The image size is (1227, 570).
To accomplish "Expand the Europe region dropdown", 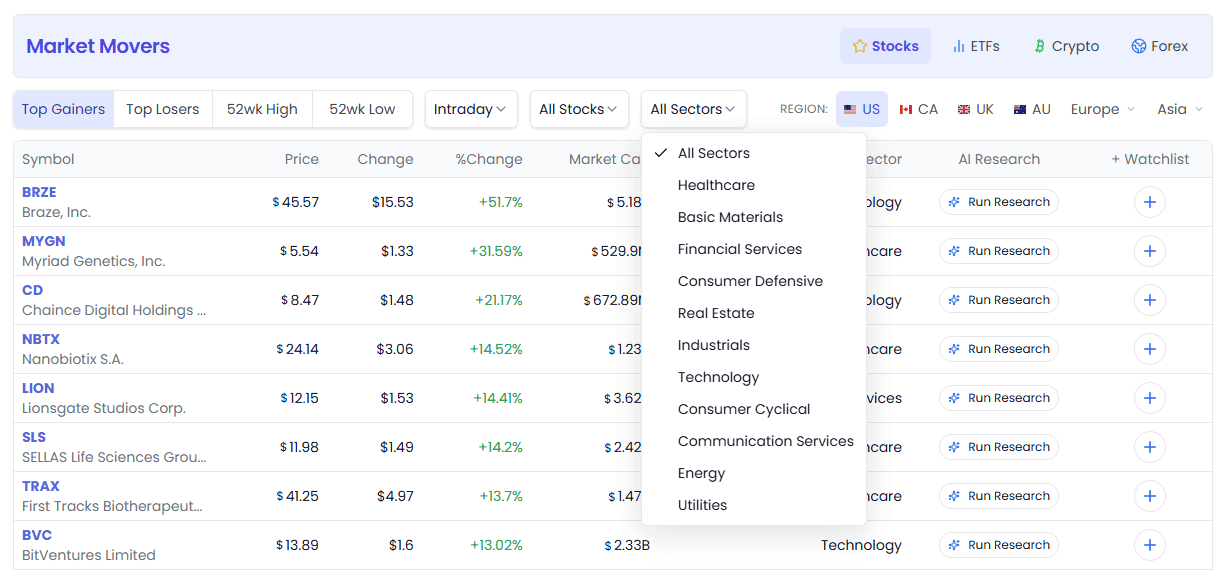I will tap(1103, 109).
